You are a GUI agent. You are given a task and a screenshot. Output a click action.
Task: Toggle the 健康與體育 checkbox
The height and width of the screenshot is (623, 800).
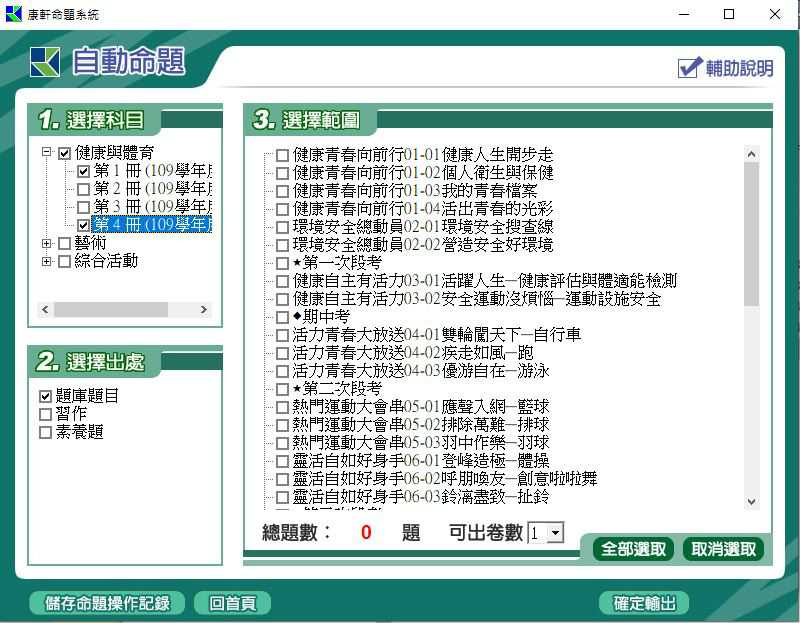[64, 153]
